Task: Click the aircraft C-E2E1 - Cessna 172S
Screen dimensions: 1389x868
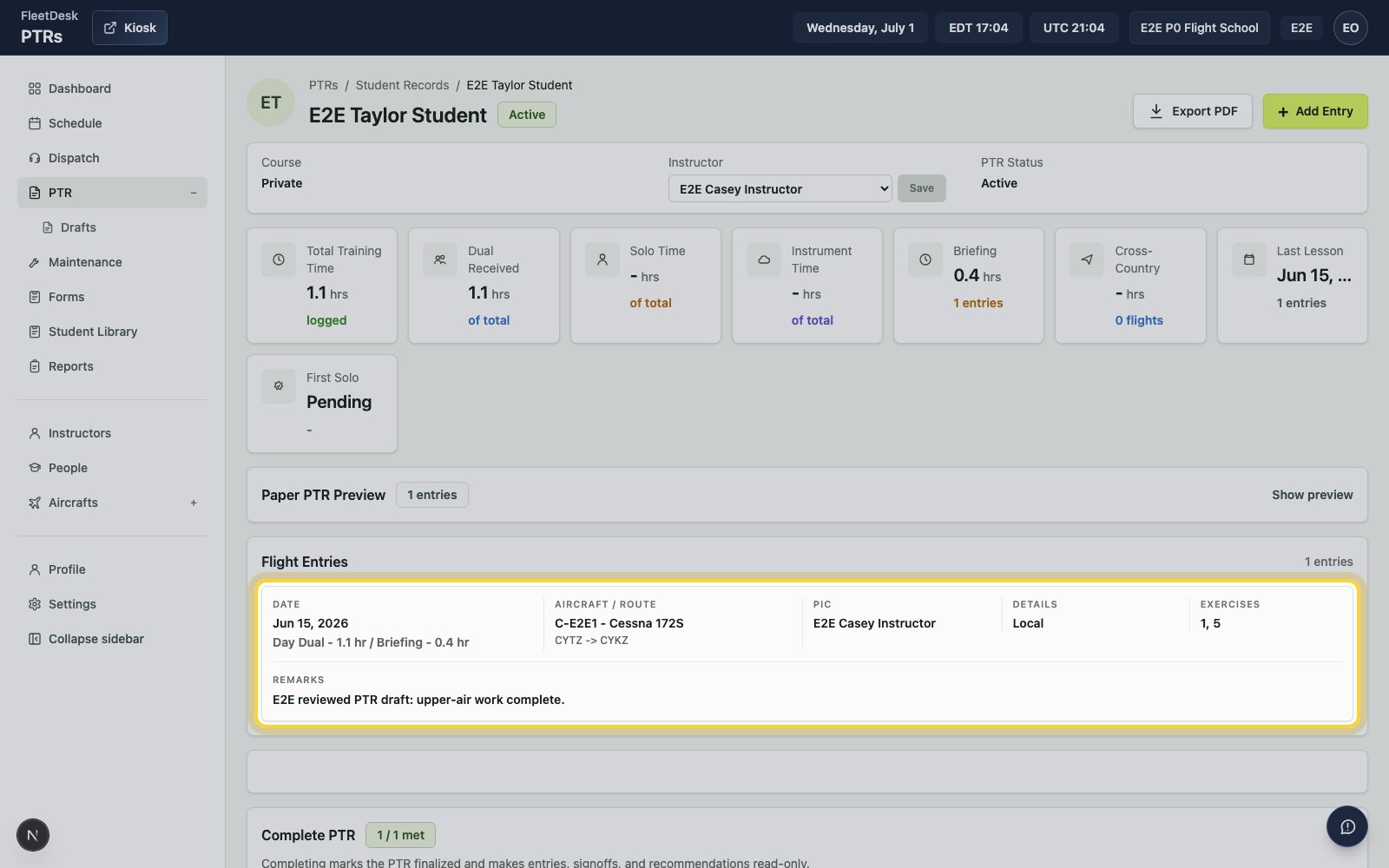Action: coord(619,623)
